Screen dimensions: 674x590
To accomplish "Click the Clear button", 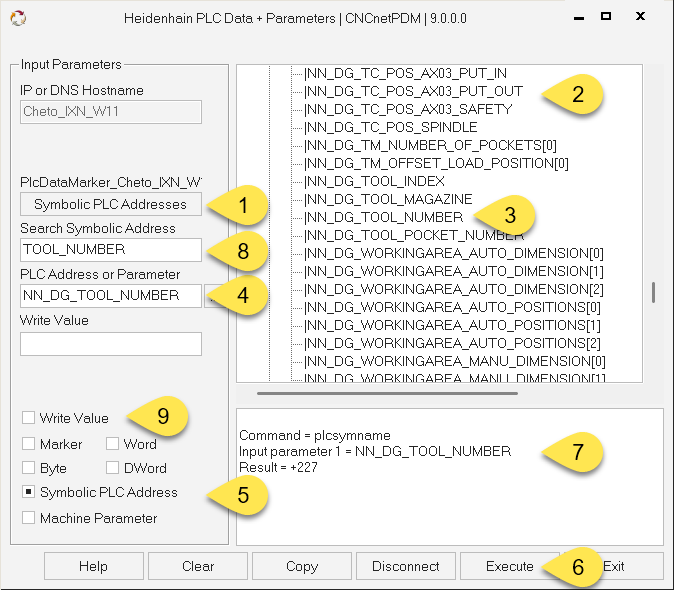I will coord(198,566).
